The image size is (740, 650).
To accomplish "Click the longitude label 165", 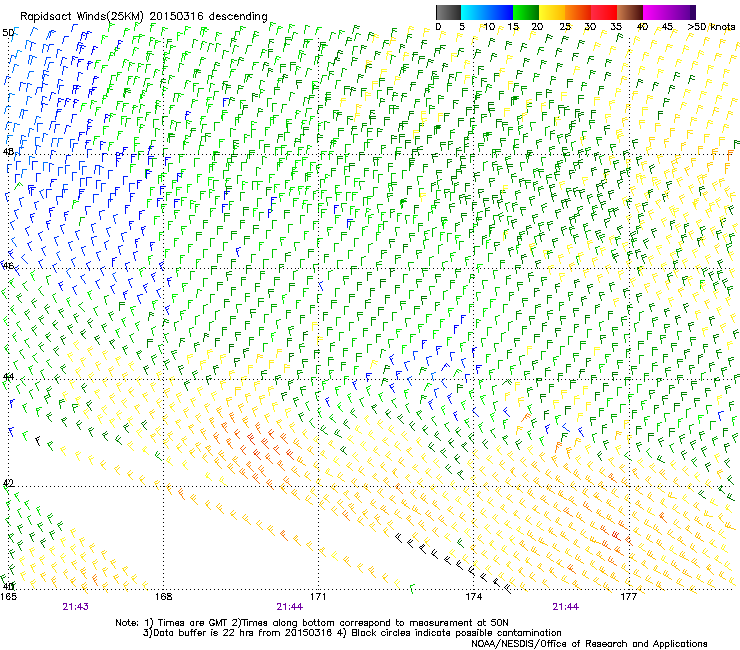I will coord(8,597).
